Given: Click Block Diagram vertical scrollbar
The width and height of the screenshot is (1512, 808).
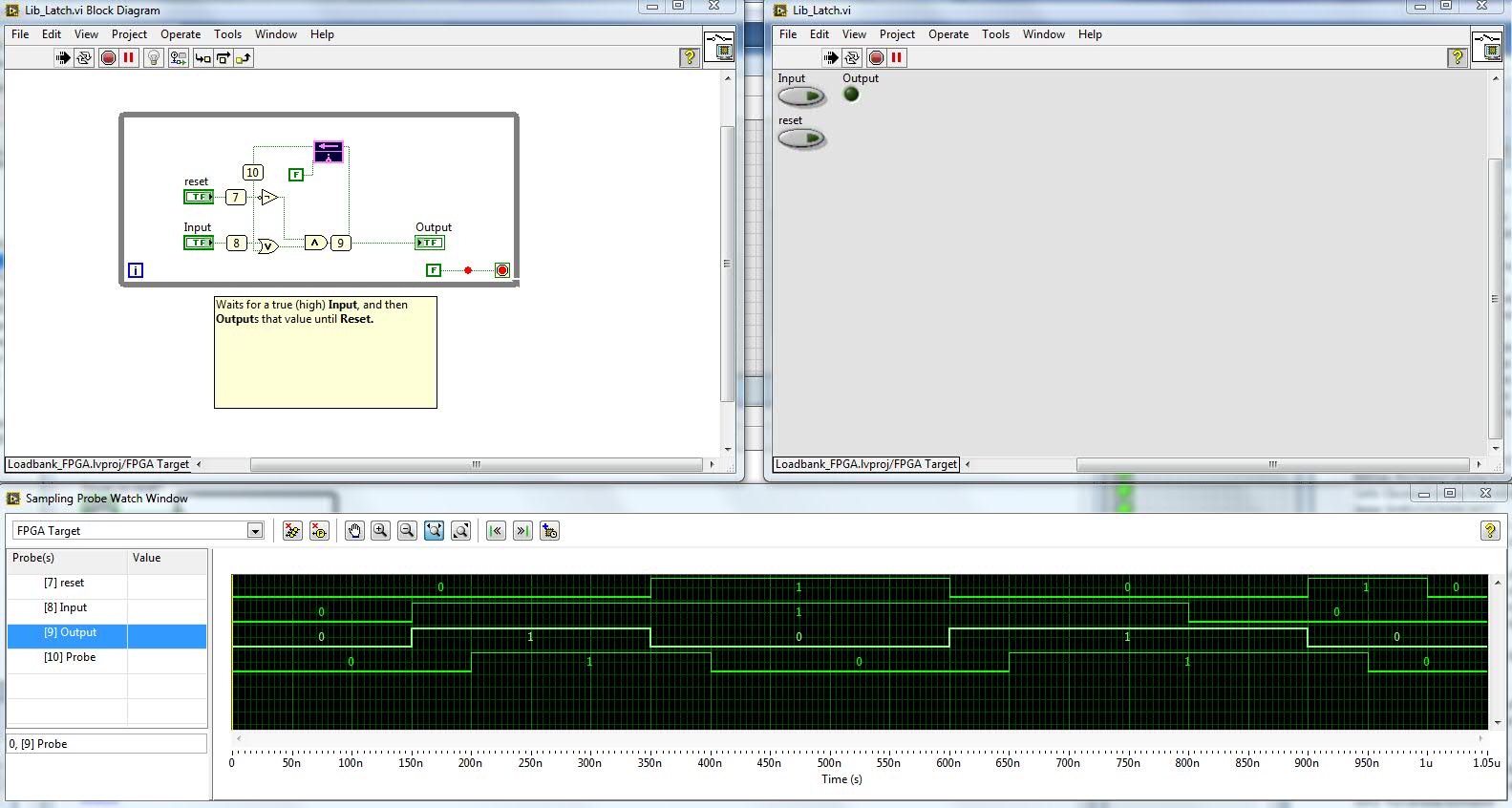Looking at the screenshot, I should point(728,264).
